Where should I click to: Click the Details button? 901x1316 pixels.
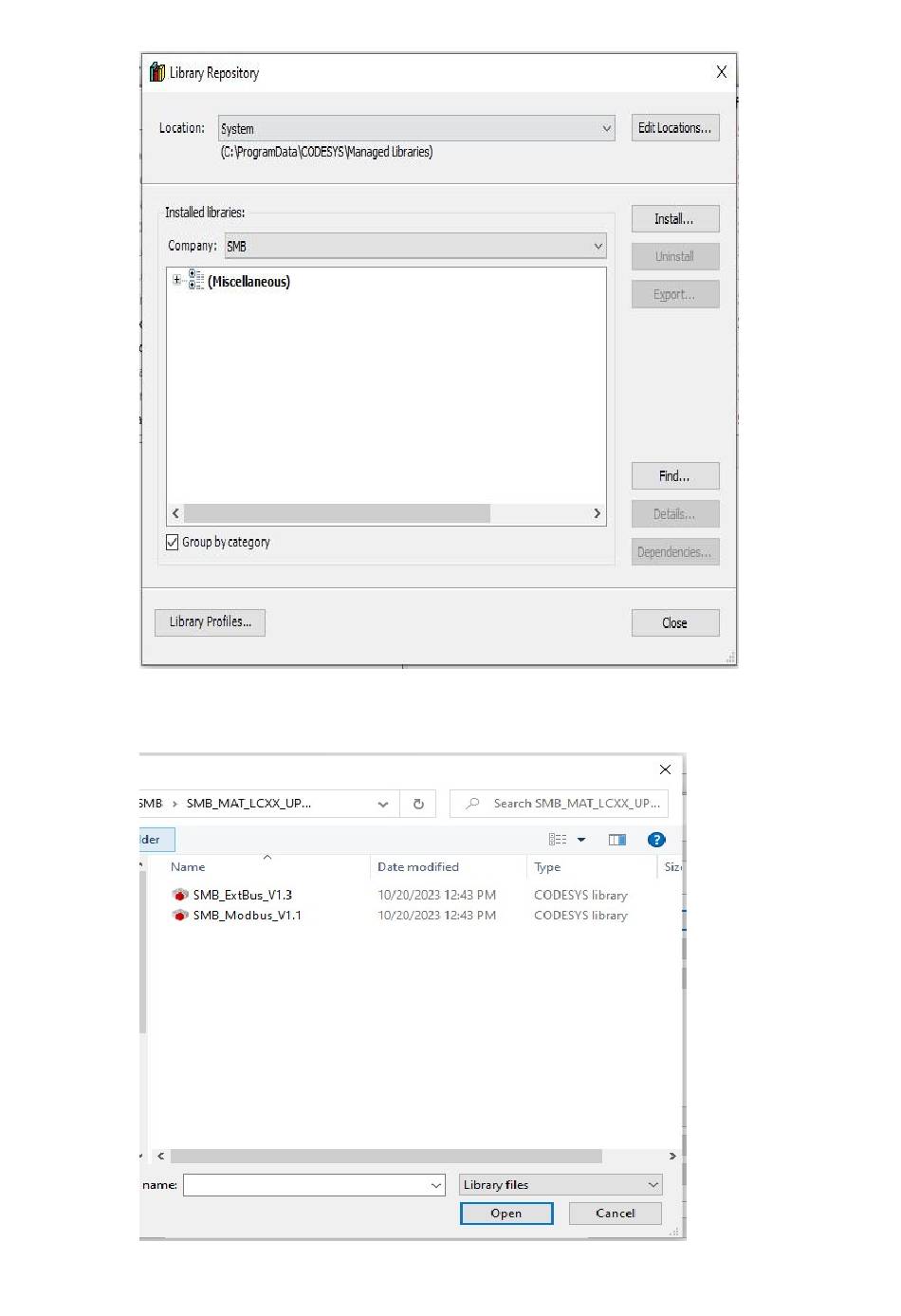(x=675, y=514)
